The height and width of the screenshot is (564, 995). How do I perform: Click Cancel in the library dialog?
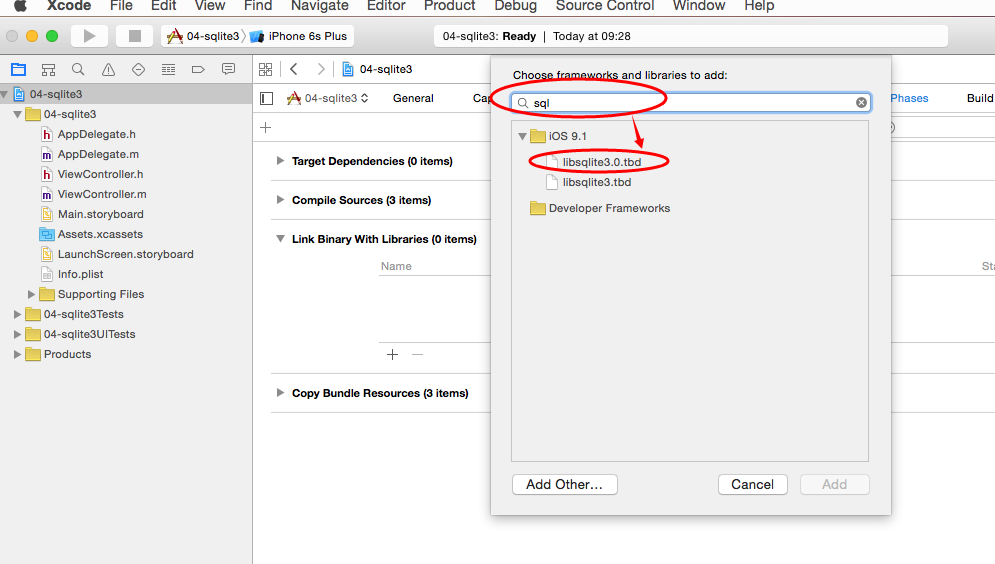pyautogui.click(x=753, y=485)
